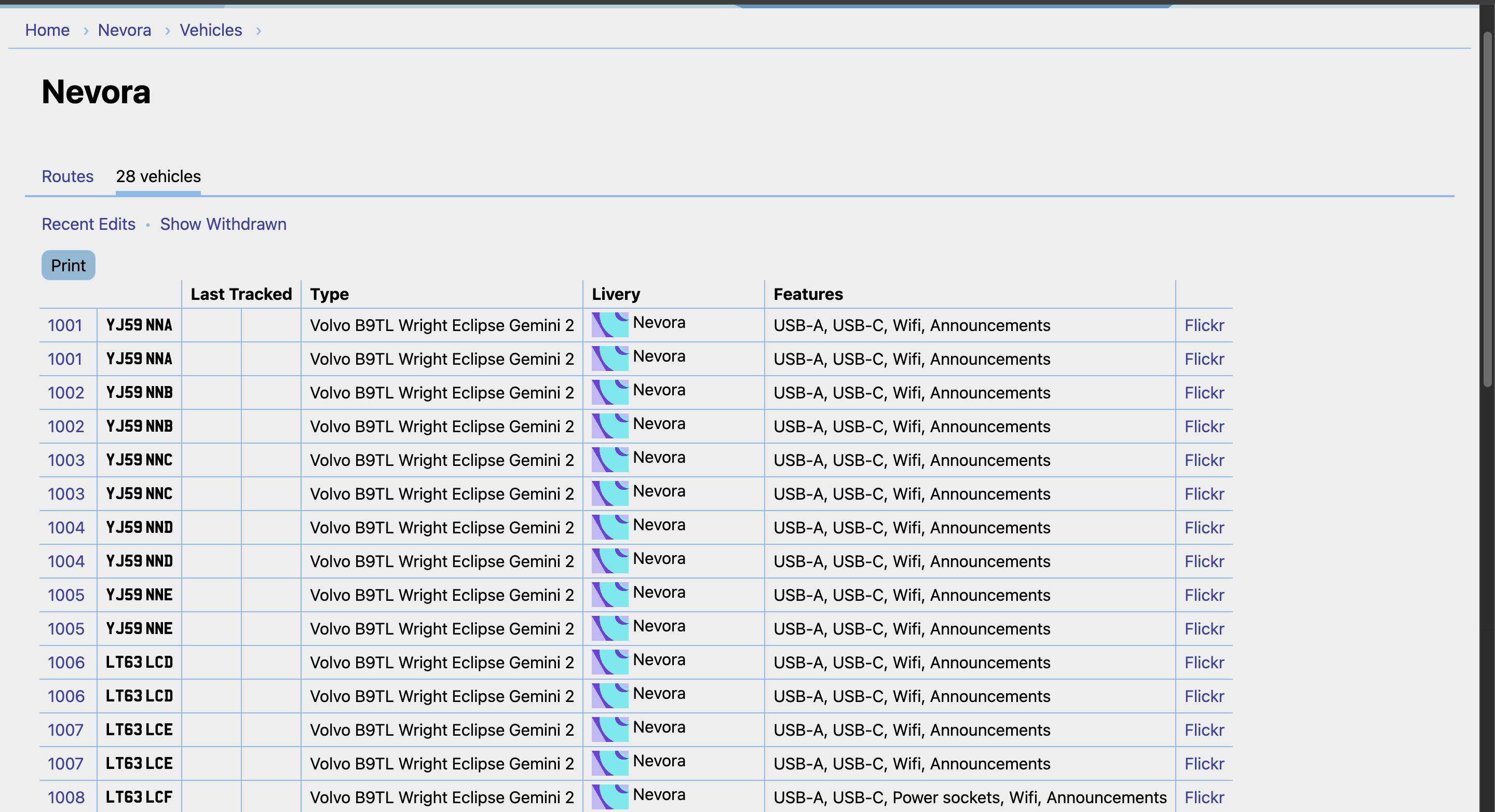
Task: Open the Flickr link for LT63 LCF
Action: (1204, 797)
